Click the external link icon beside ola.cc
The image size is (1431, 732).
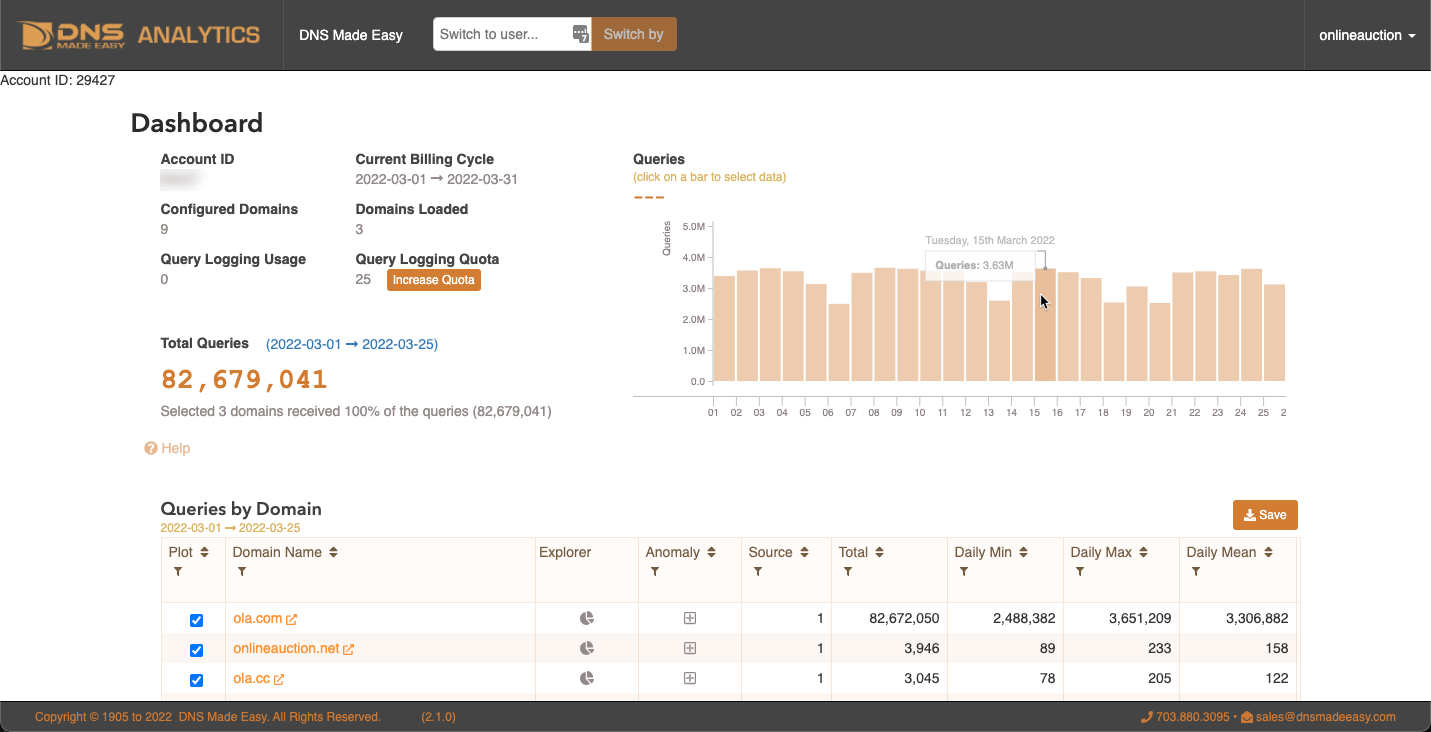pos(279,680)
